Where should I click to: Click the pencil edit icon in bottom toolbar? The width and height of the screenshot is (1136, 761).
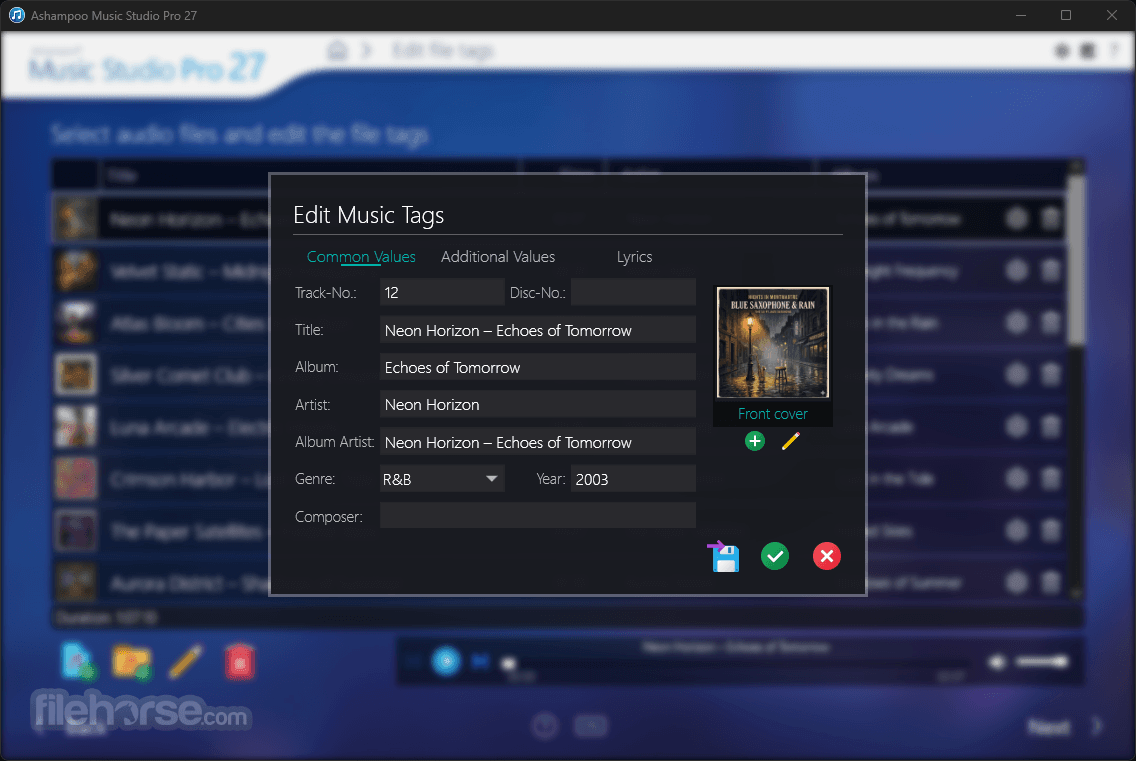tap(185, 661)
